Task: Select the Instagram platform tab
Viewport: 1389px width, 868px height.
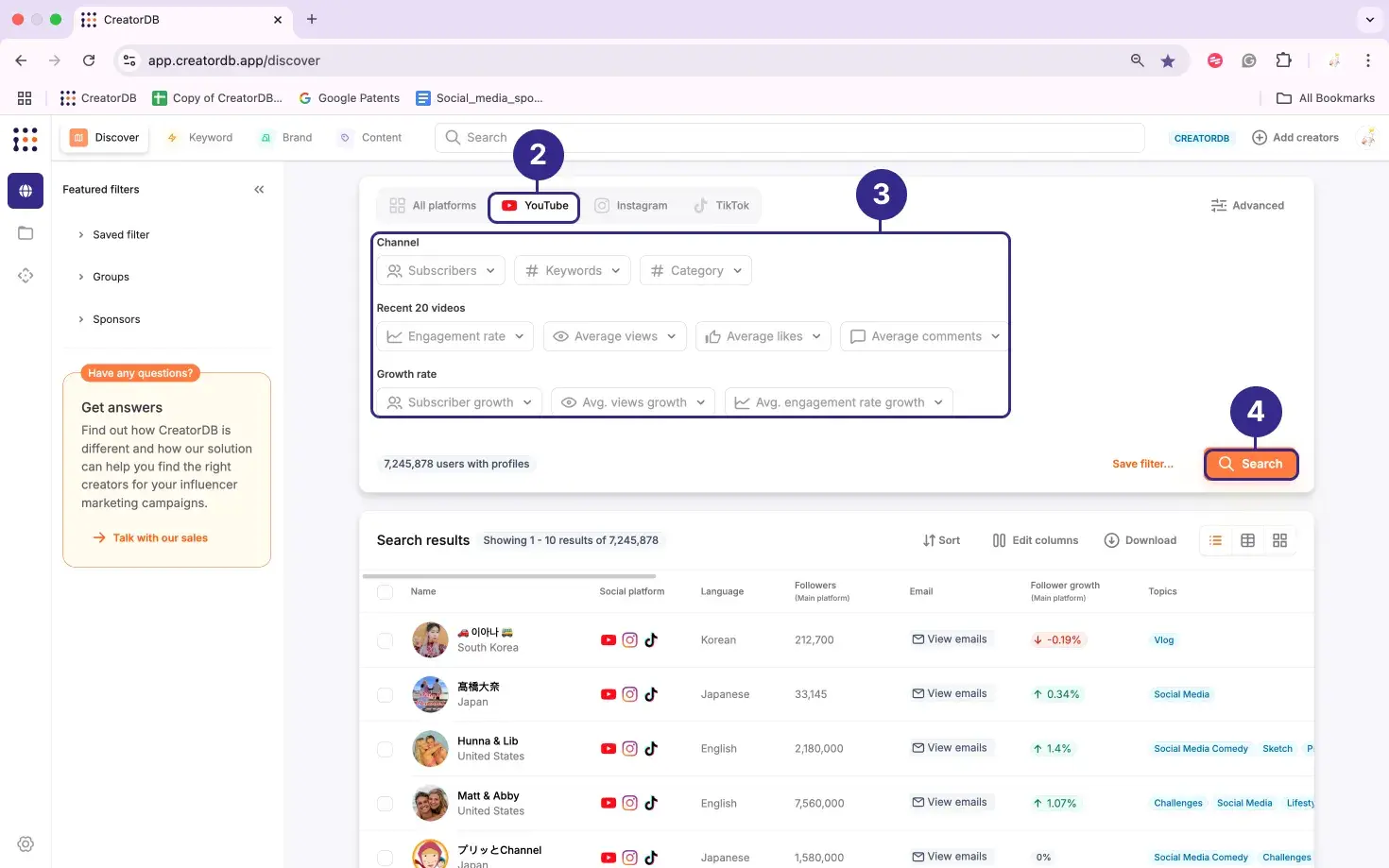Action: 630,206
